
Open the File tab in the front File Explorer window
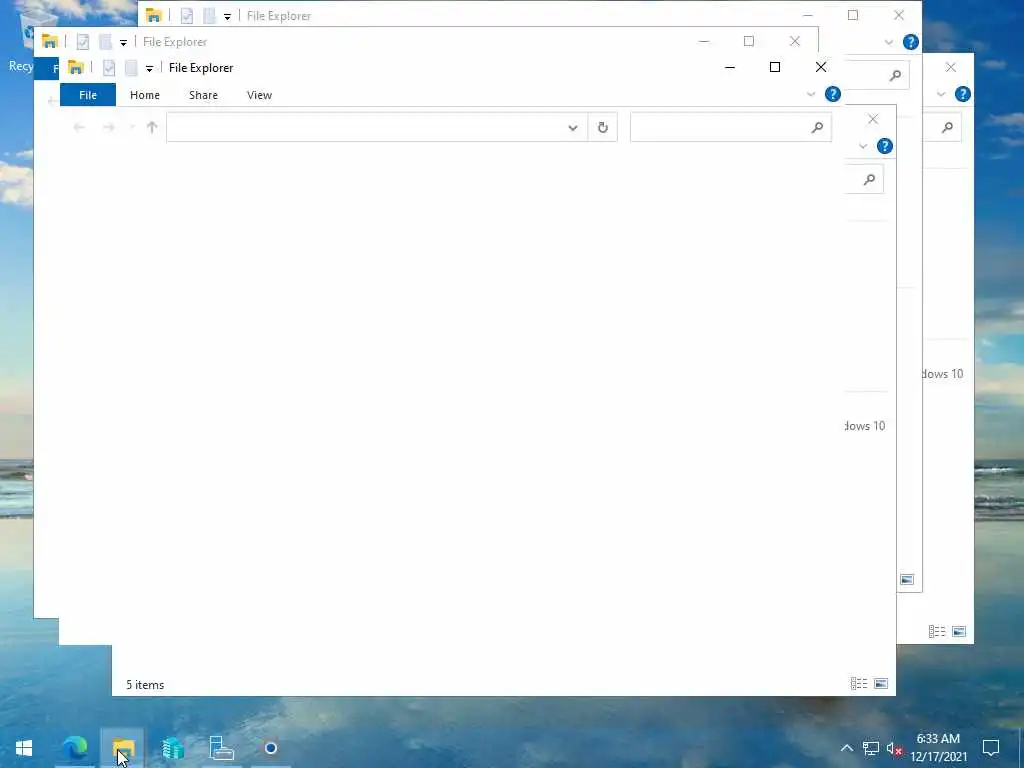(88, 95)
